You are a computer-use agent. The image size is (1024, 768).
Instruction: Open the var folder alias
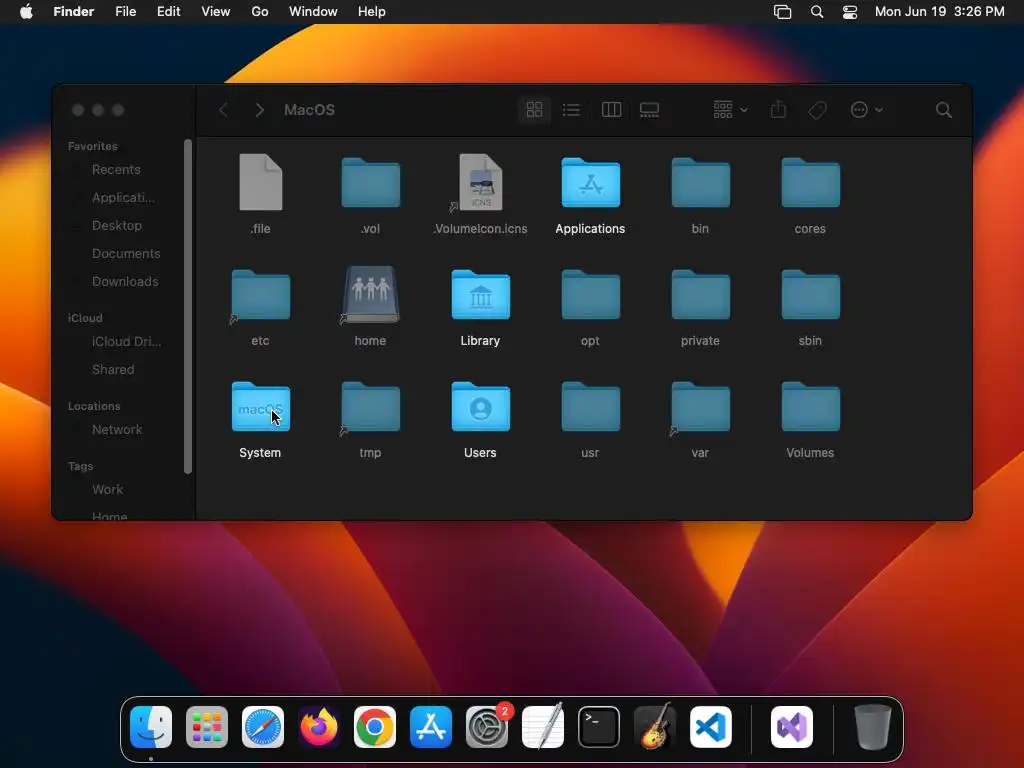(700, 407)
